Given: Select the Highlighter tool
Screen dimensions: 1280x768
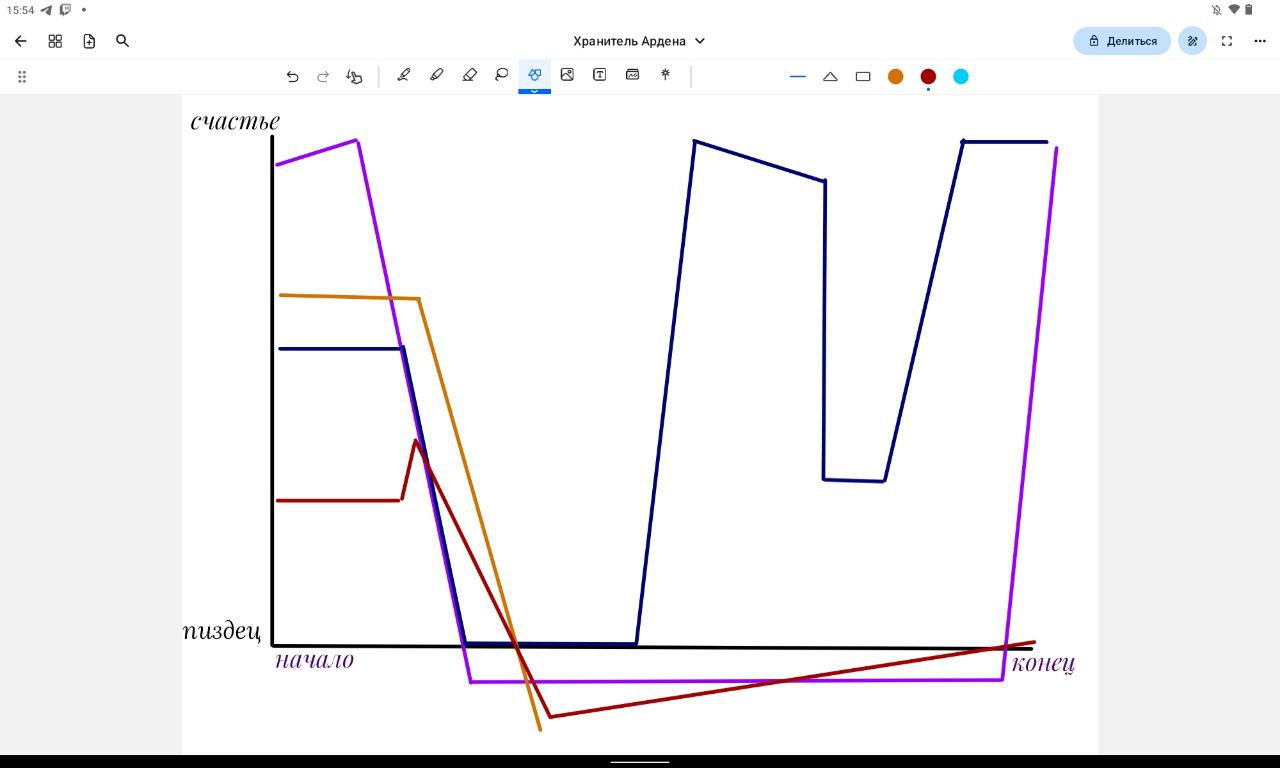Looking at the screenshot, I should (x=436, y=75).
